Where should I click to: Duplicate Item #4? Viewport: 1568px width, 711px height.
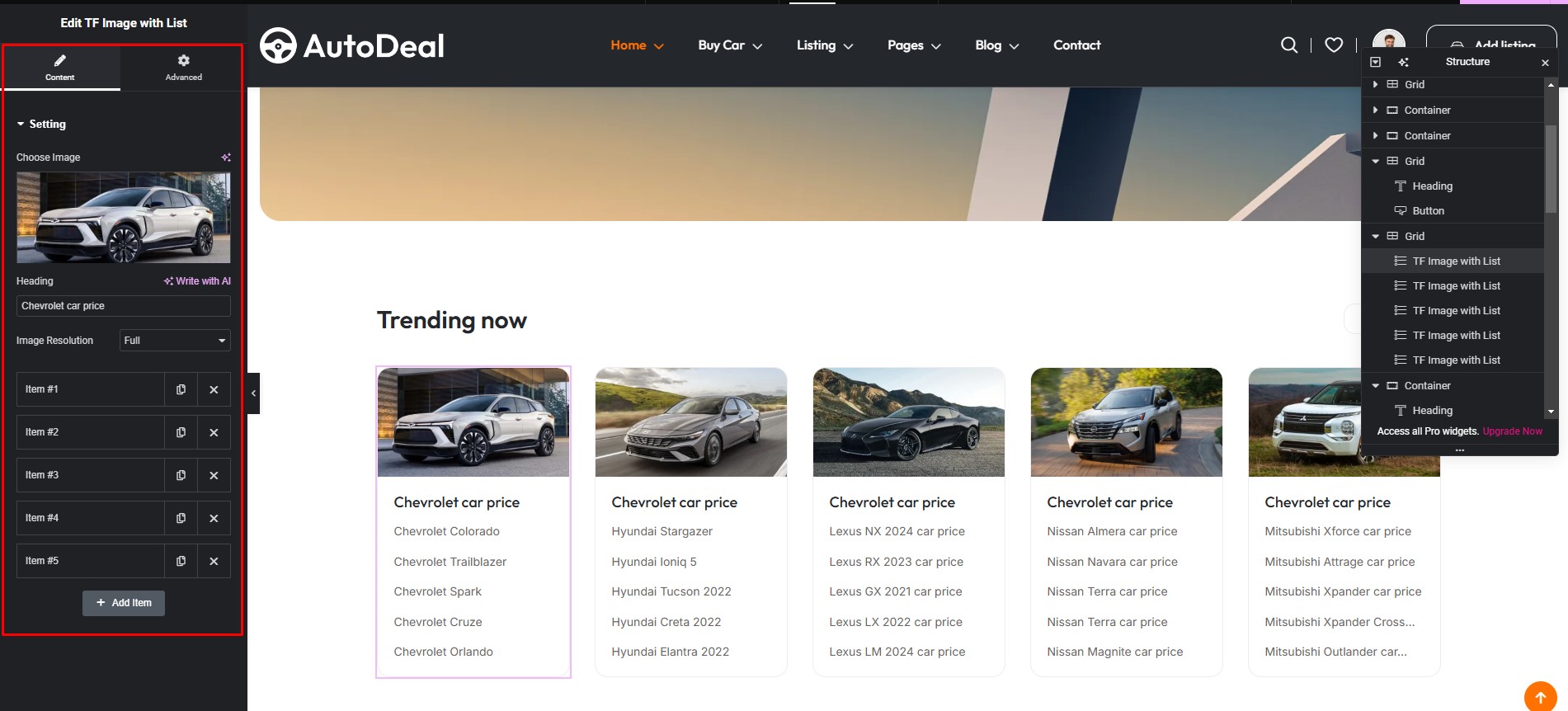181,518
